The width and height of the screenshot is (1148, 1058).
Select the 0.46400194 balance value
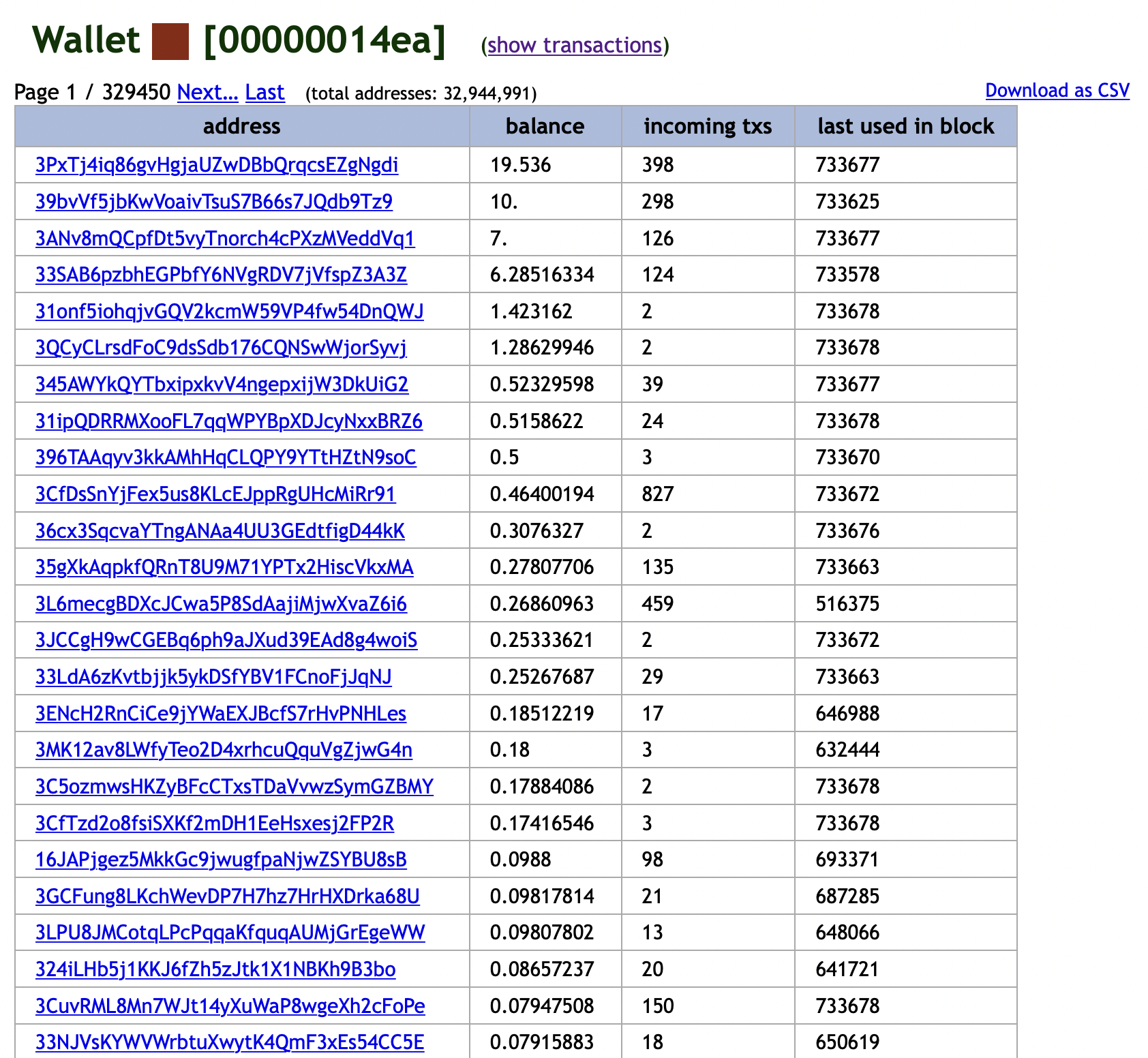(x=542, y=494)
